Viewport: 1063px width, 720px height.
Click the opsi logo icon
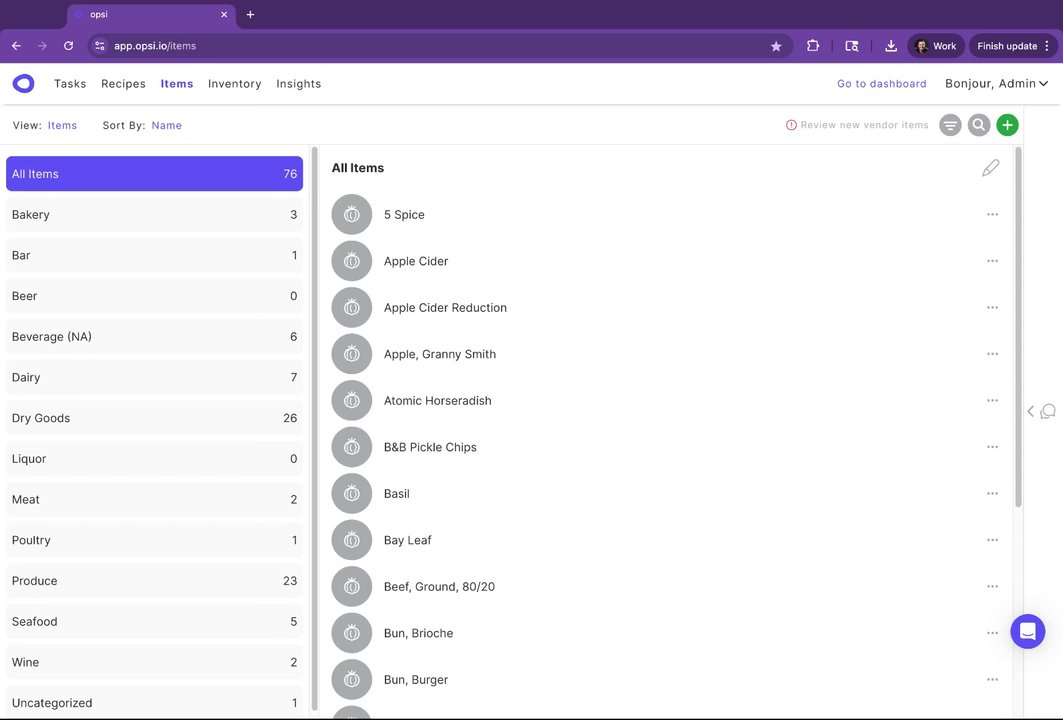(23, 83)
